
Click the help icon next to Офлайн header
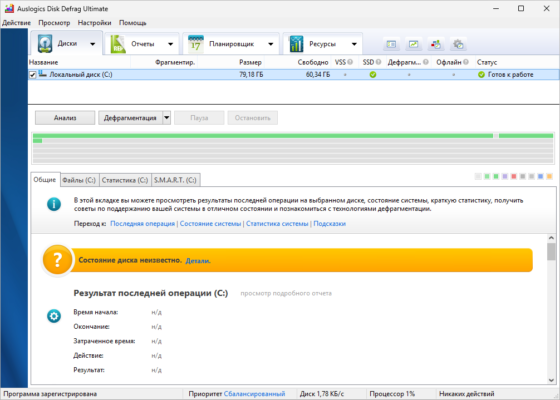[466, 62]
